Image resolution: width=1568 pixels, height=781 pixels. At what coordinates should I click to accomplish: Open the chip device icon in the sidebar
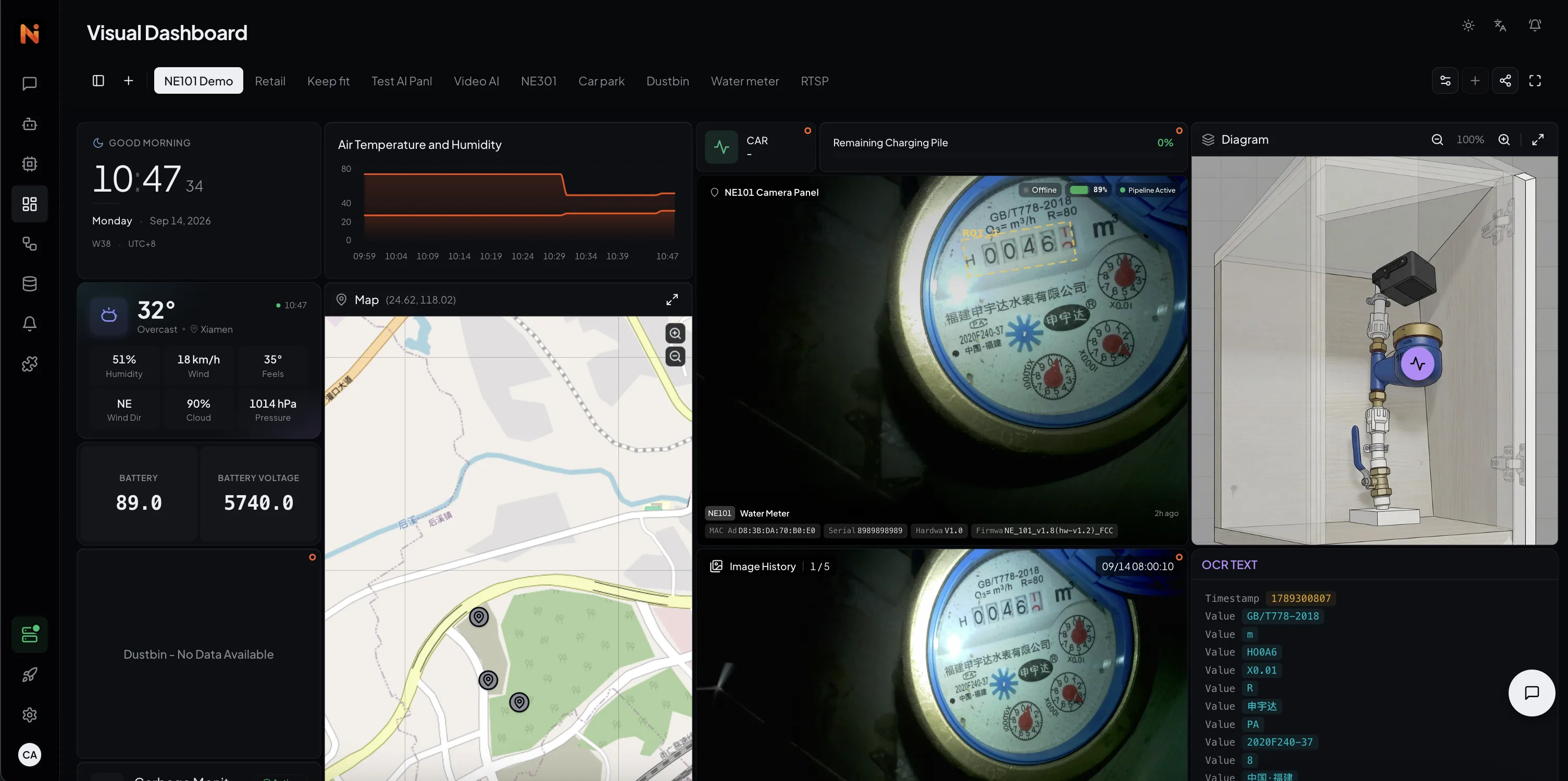[29, 163]
